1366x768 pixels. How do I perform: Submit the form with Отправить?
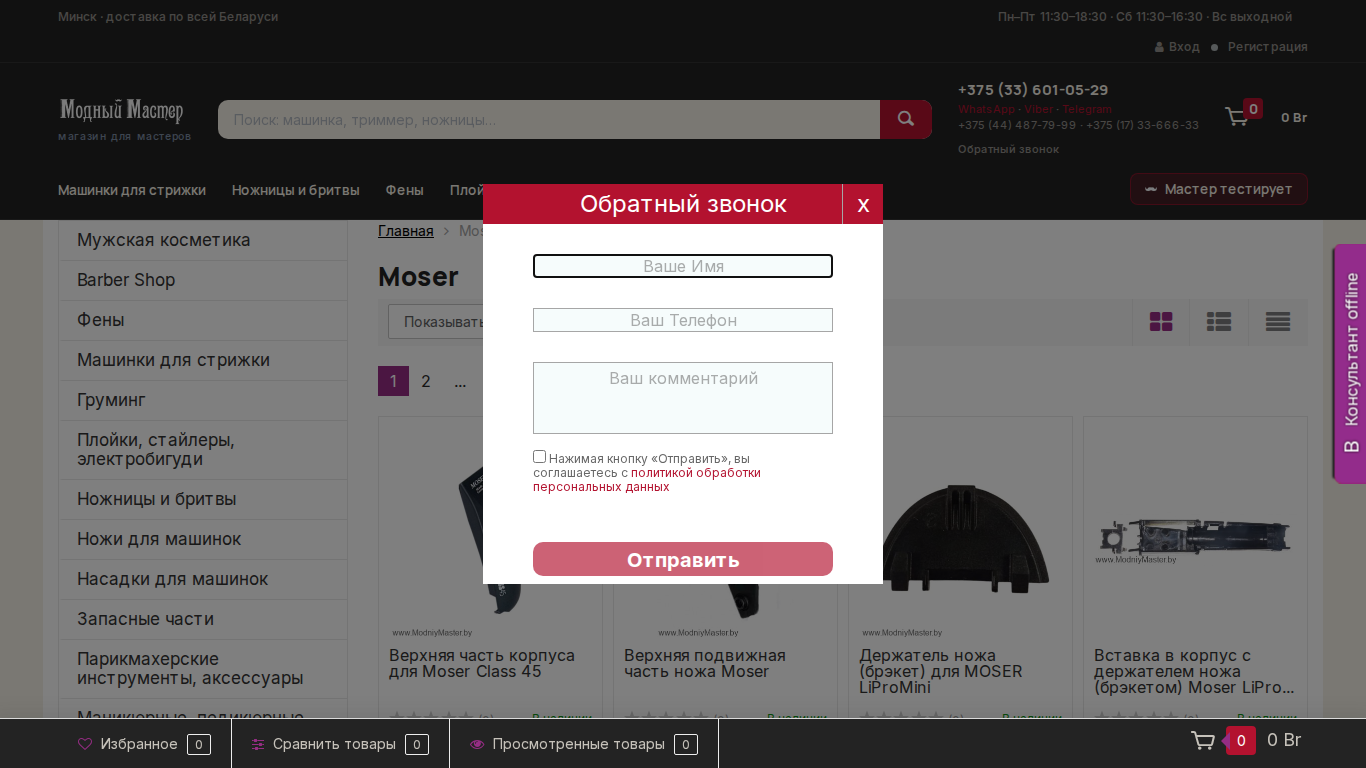click(683, 559)
